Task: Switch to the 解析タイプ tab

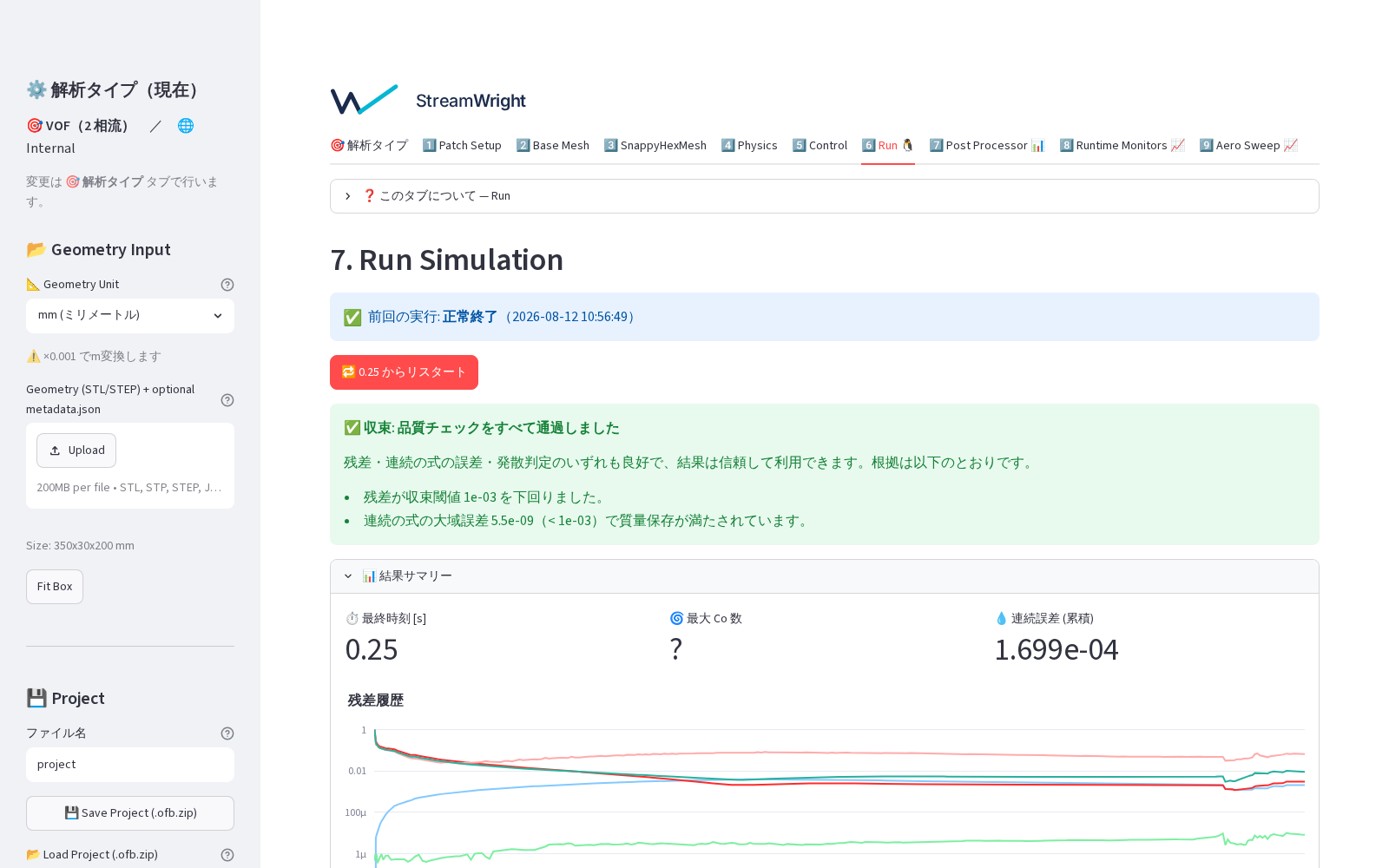Action: coord(369,146)
